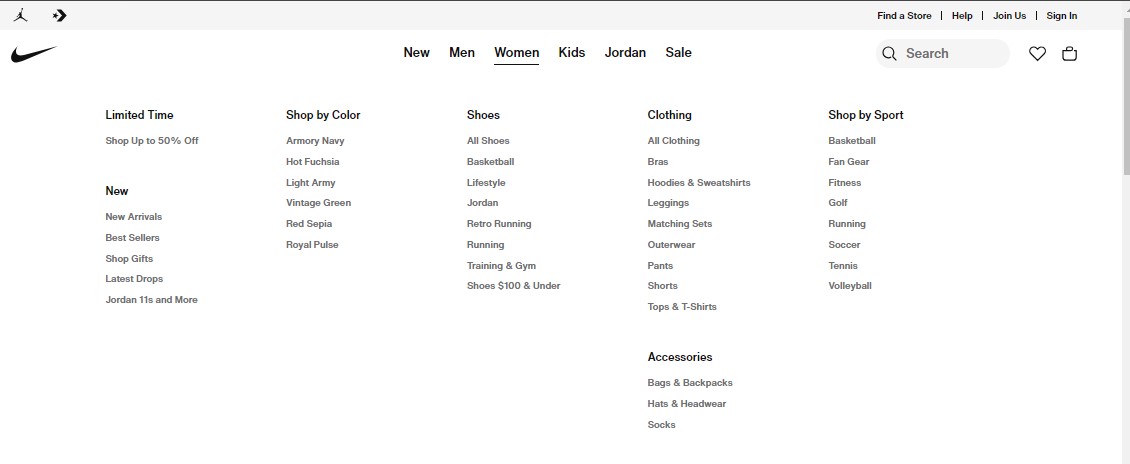Browse Leggings link

668,203
